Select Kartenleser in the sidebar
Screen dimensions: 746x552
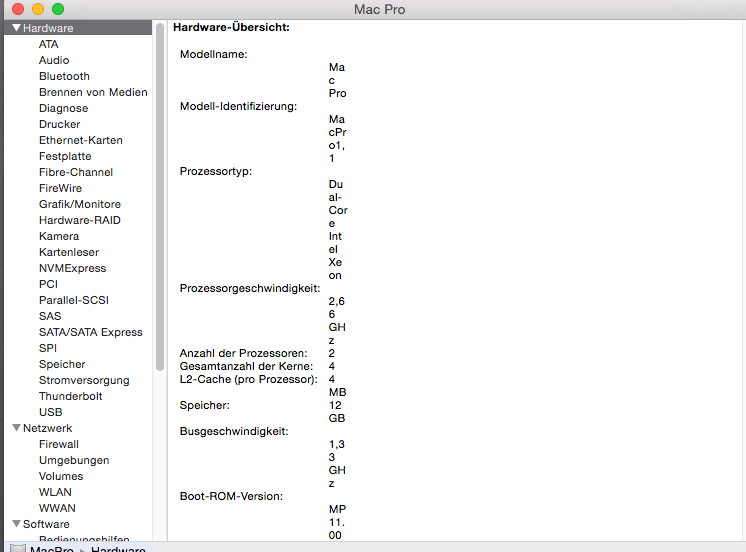tap(69, 252)
